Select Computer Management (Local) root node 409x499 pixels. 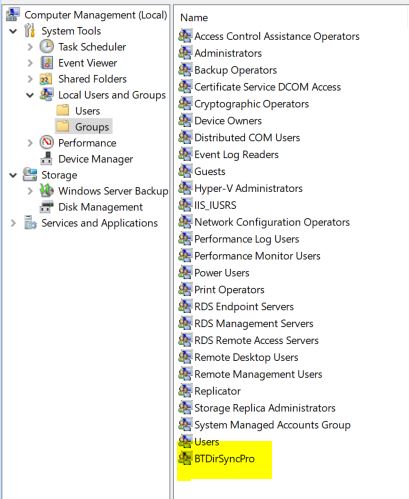click(96, 15)
